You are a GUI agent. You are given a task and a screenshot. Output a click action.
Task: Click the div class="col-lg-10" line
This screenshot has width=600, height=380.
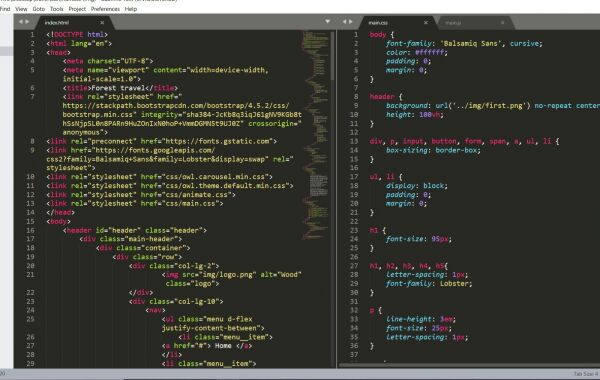click(x=176, y=302)
